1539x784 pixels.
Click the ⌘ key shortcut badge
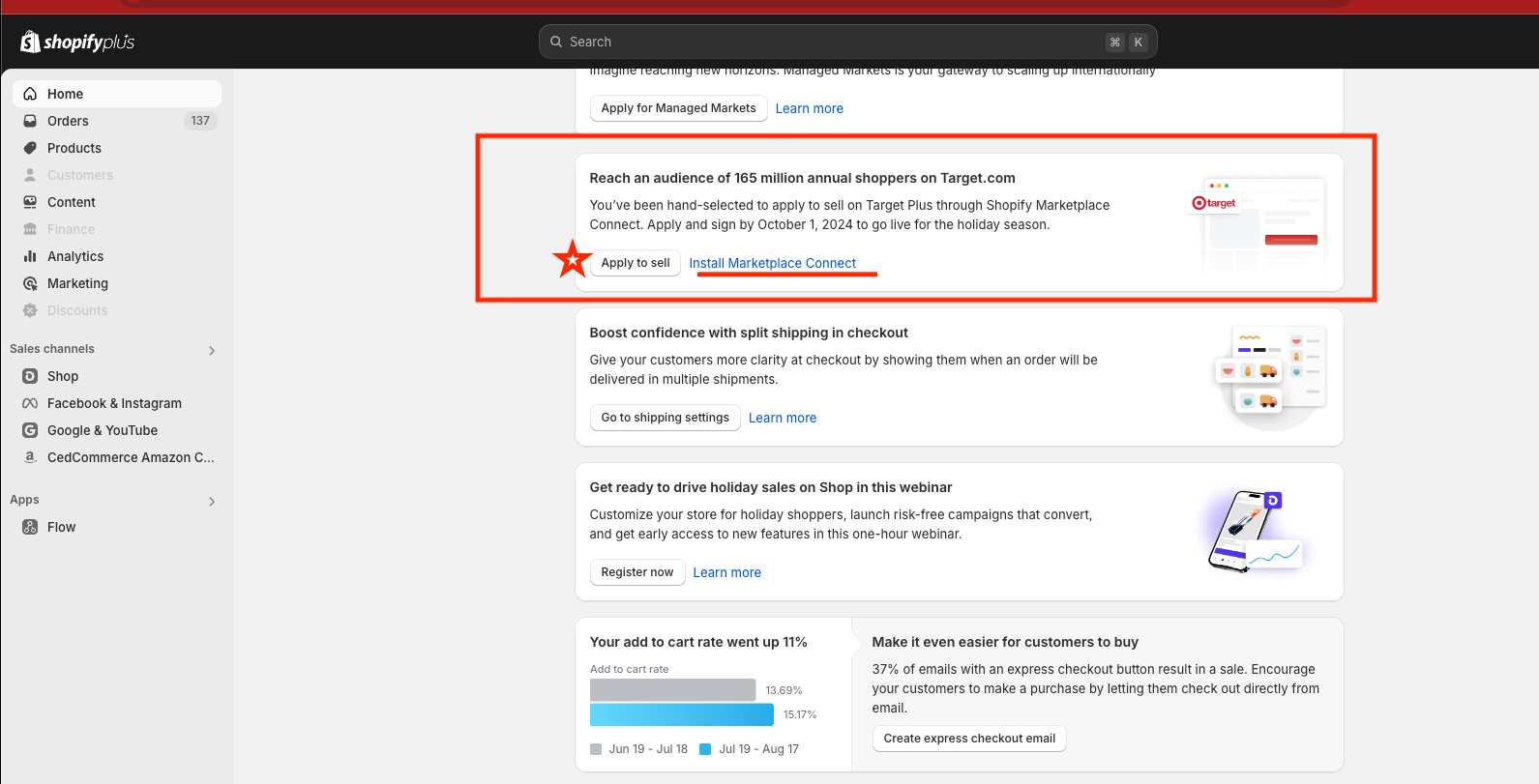click(1115, 42)
